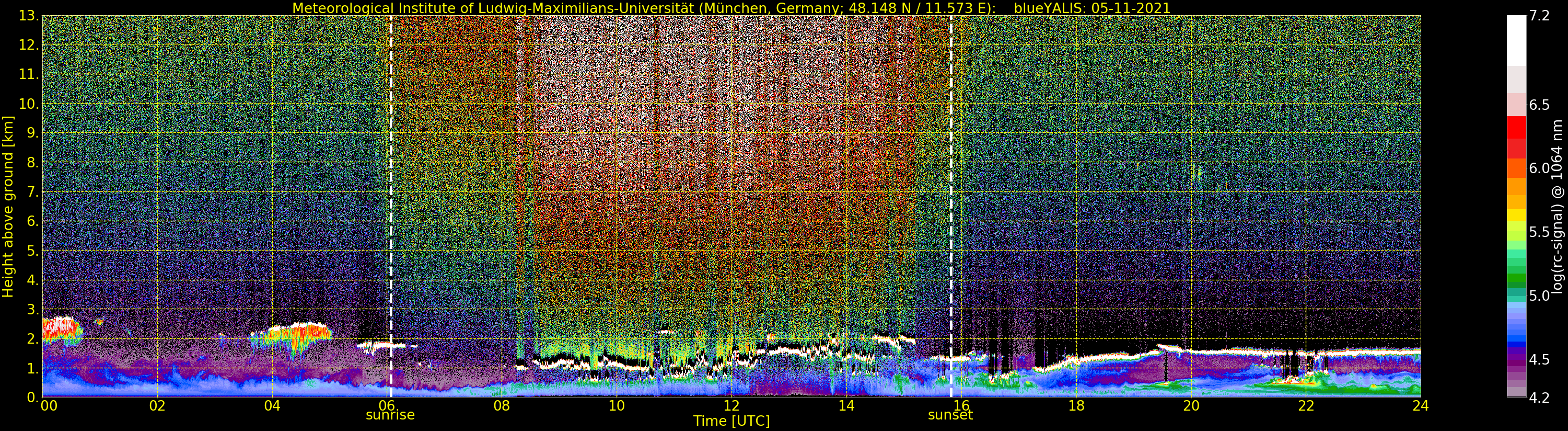Click the height axis tick label "11."
The image size is (1568, 431).
[x=29, y=74]
